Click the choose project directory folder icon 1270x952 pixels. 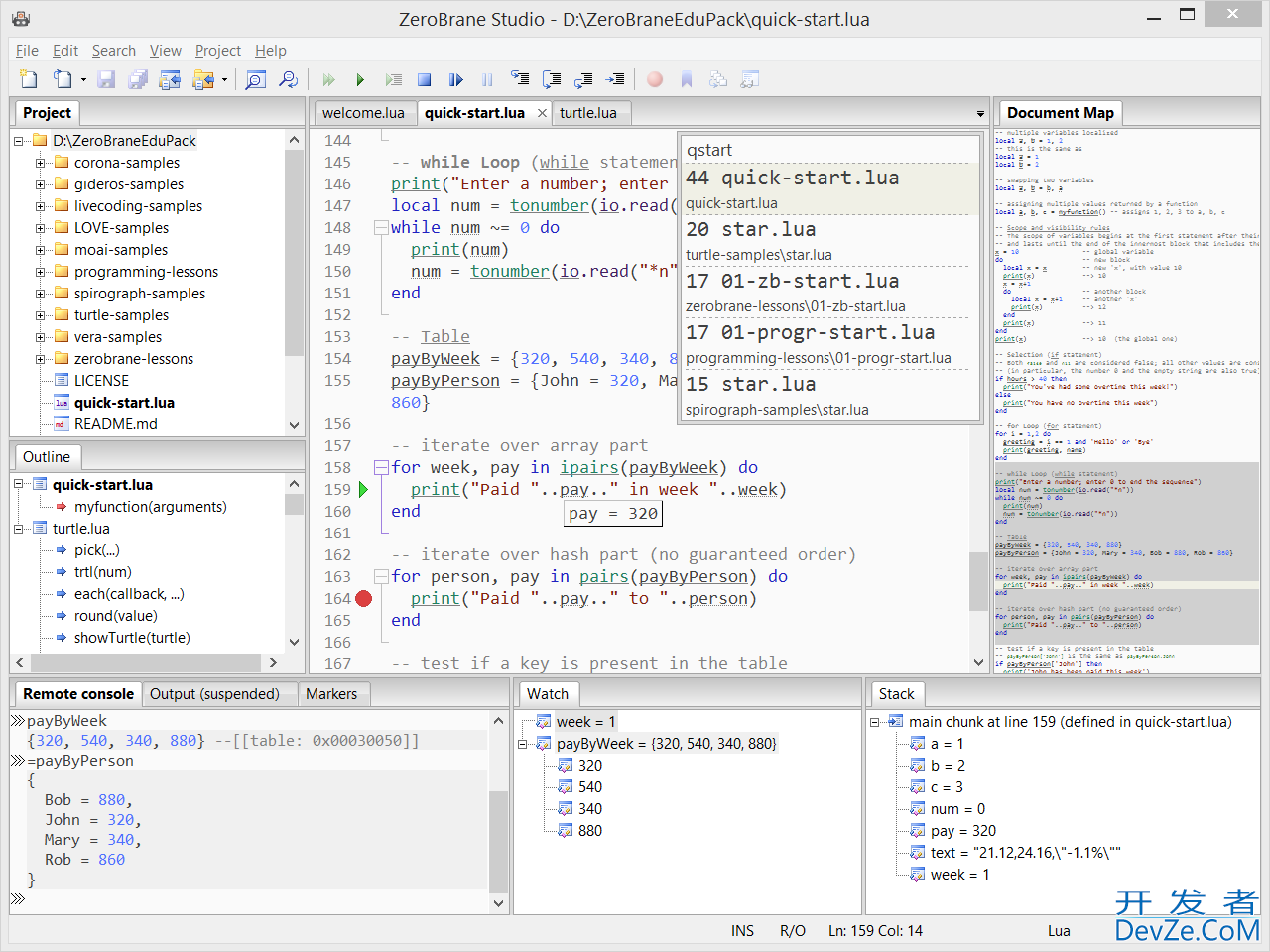pyautogui.click(x=202, y=79)
